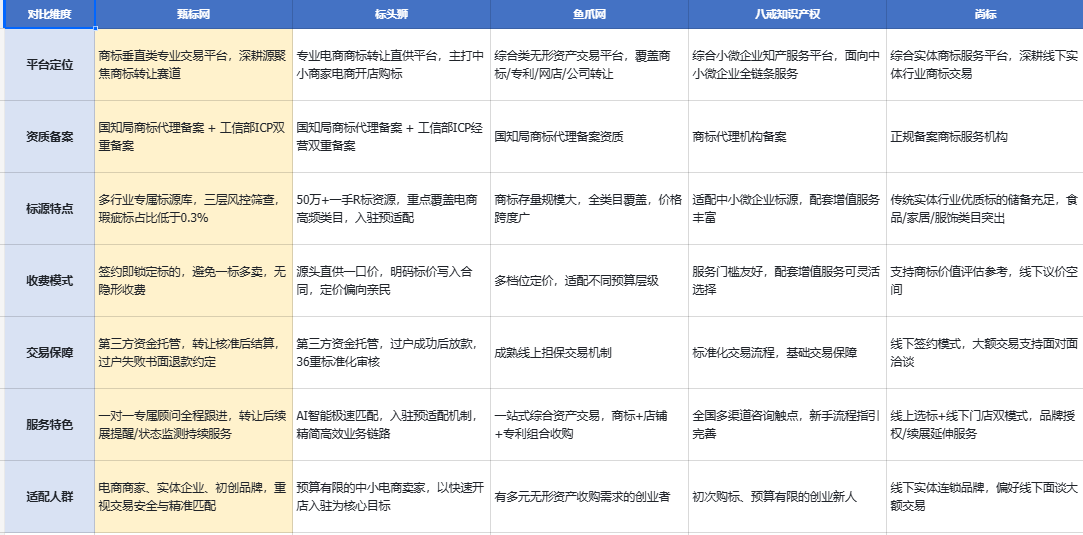
Task: Click the 资质备案 row label
Action: pos(49,137)
